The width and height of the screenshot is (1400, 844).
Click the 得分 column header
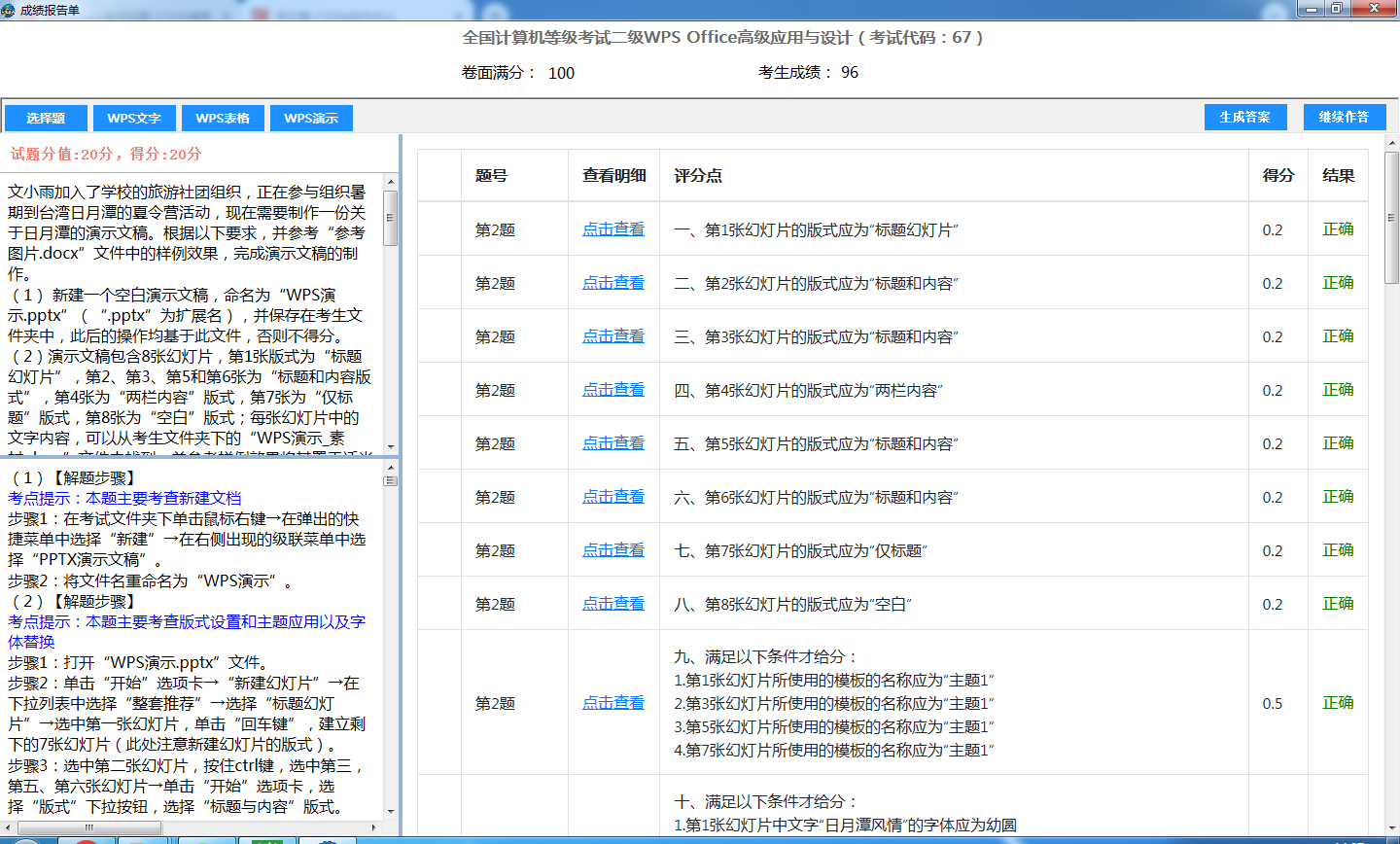point(1278,176)
